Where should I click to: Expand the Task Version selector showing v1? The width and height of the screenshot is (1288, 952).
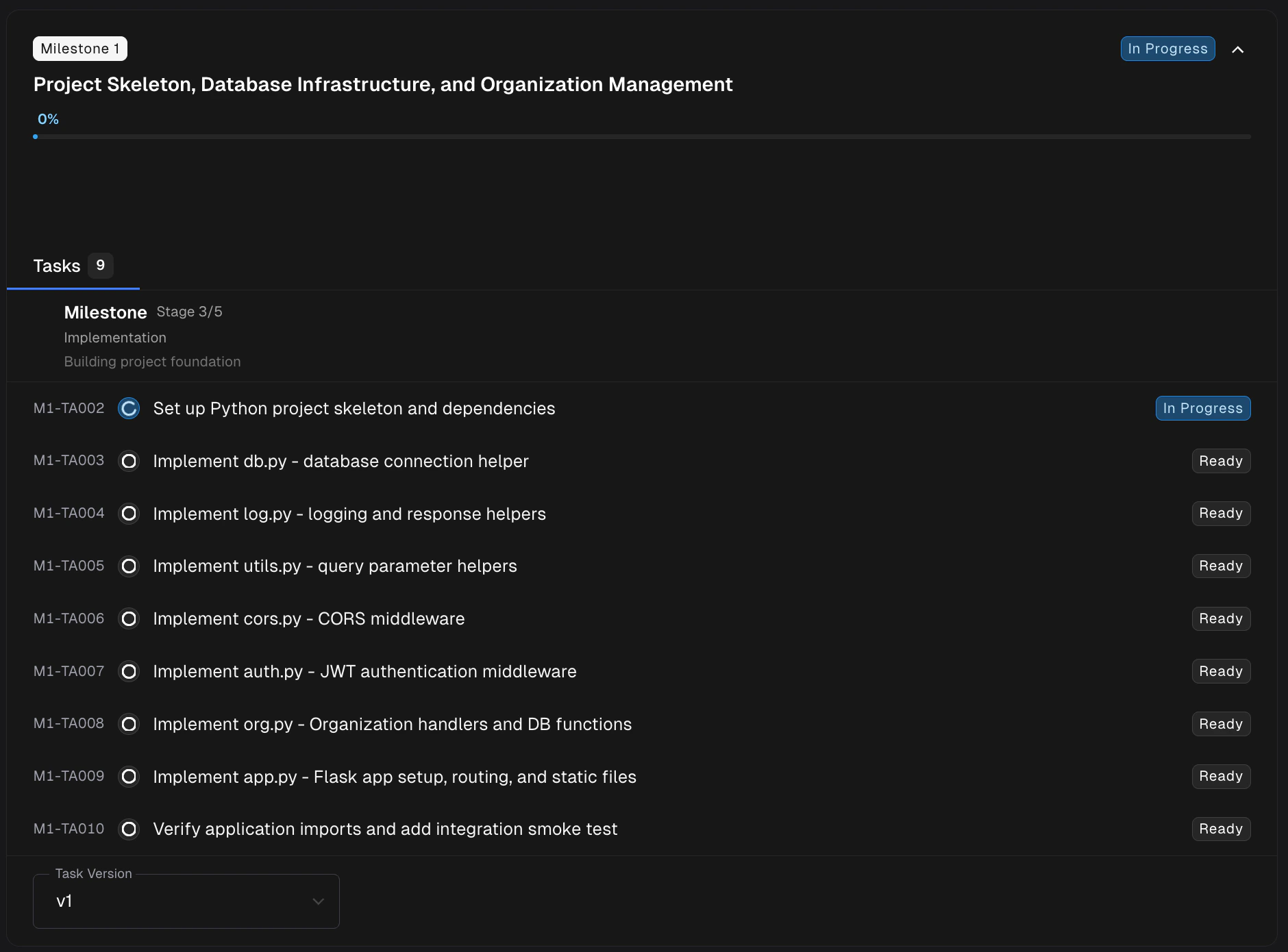(x=317, y=901)
